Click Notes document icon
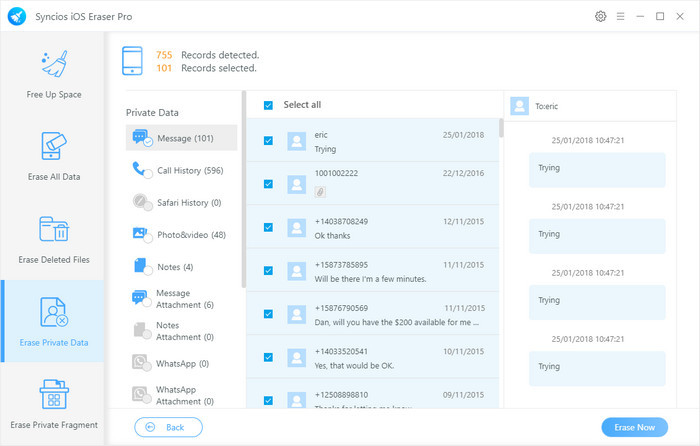 click(x=142, y=266)
